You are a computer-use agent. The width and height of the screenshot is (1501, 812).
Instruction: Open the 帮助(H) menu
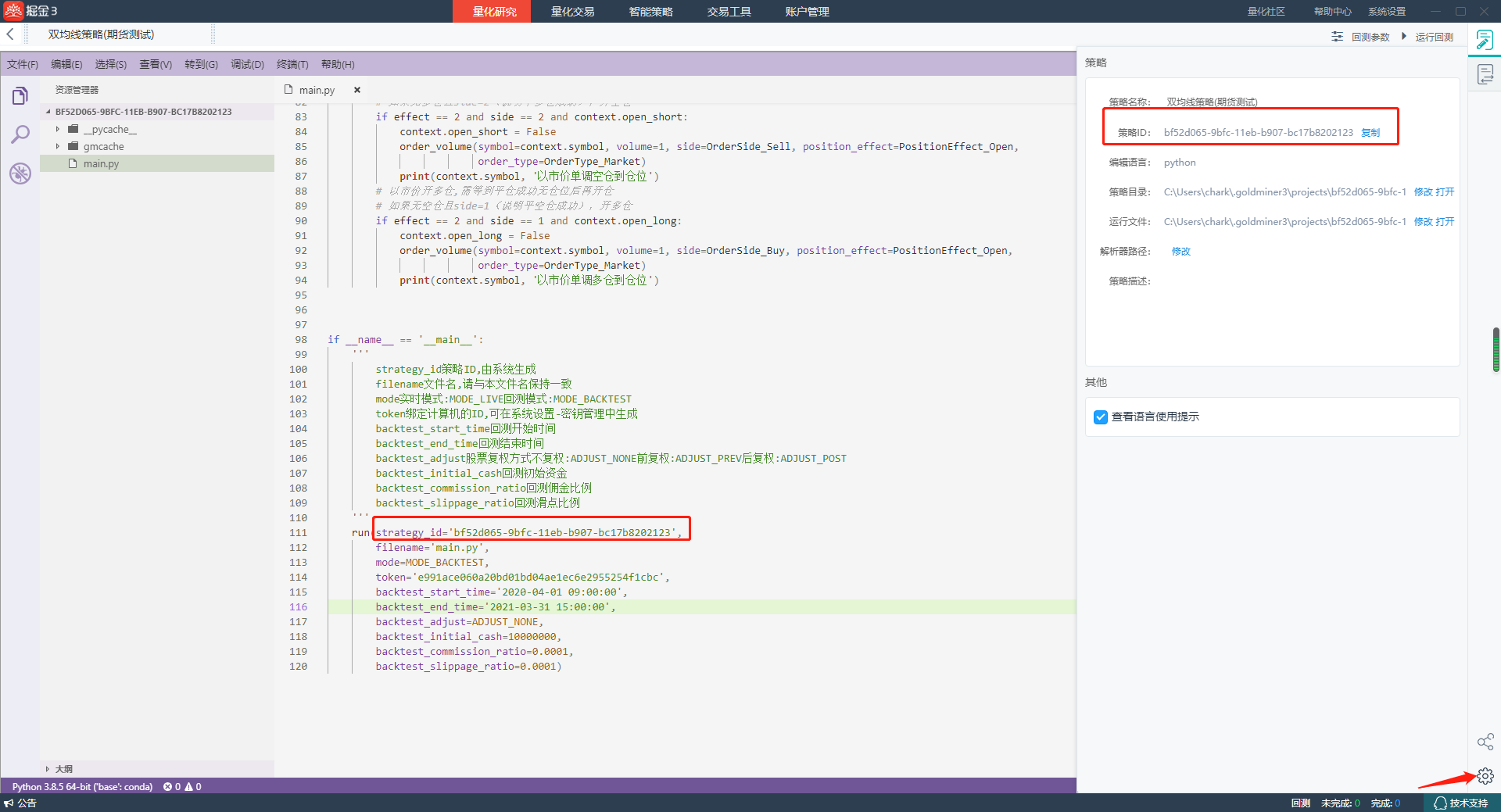click(338, 64)
